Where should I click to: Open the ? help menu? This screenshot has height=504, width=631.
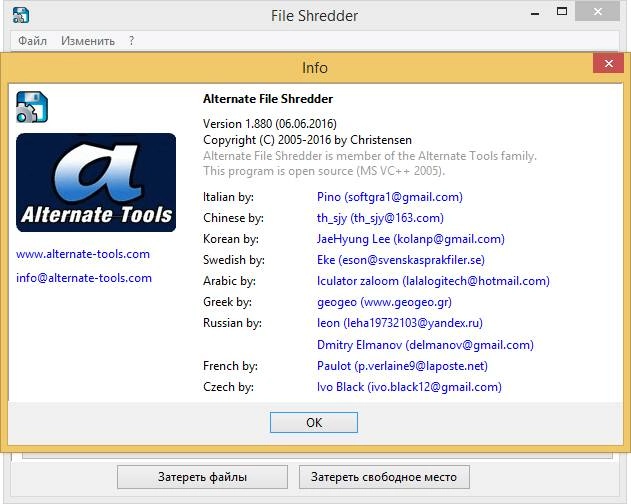pyautogui.click(x=132, y=41)
